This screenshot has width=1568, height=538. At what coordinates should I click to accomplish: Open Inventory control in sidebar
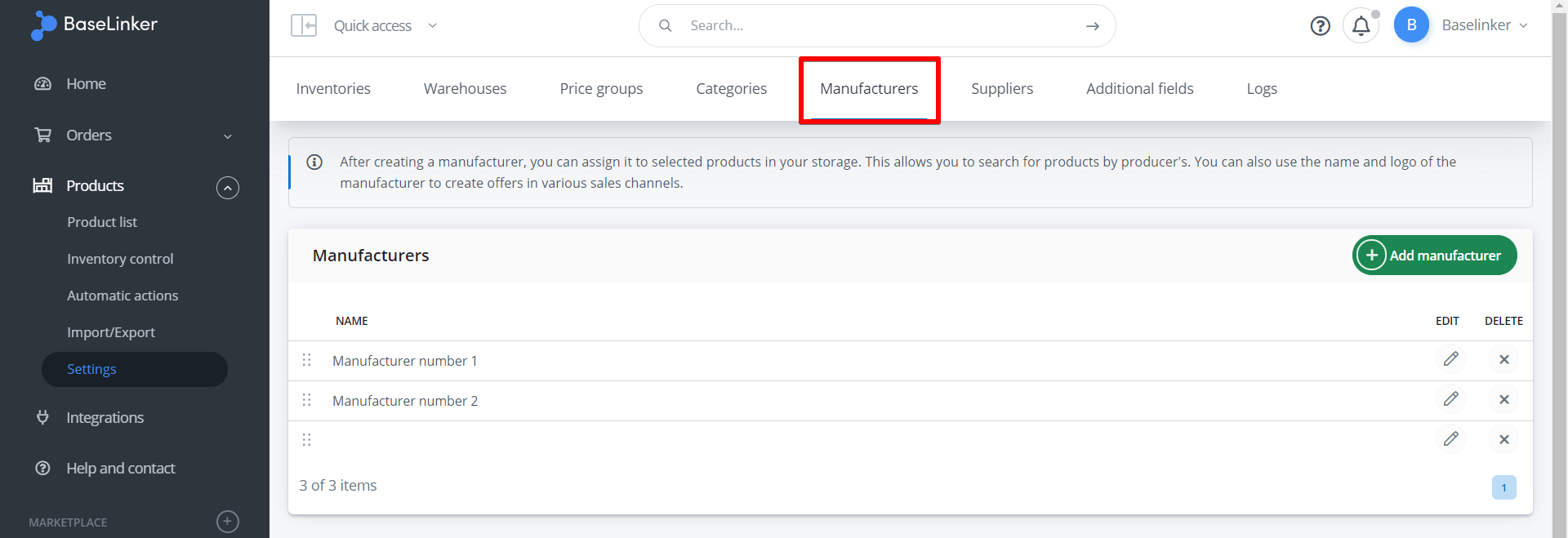120,259
